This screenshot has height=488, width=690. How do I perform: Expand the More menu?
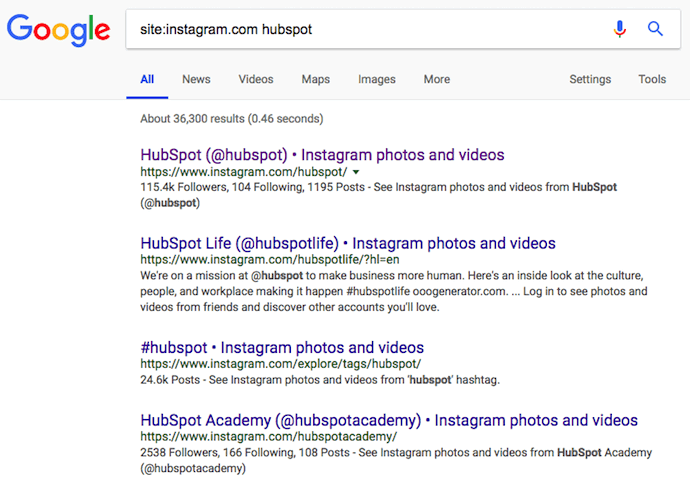point(437,79)
